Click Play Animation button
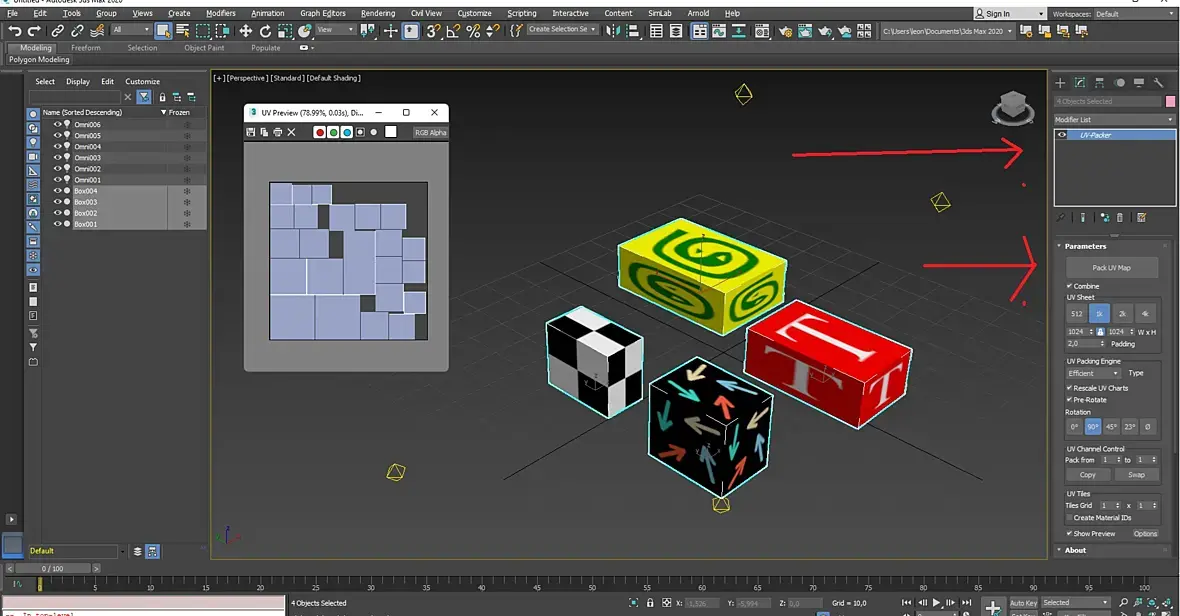This screenshot has height=616, width=1180. click(x=937, y=603)
